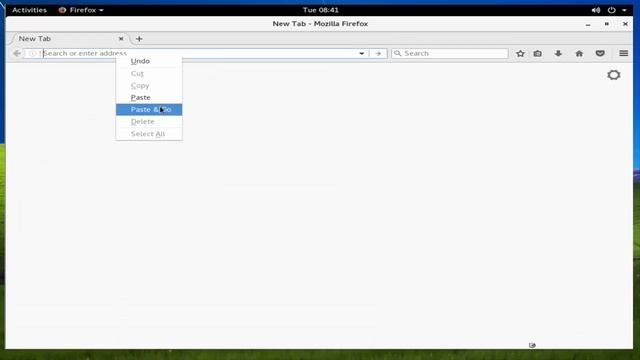Open GNOME Activities overview
The image size is (640, 360).
click(29, 10)
